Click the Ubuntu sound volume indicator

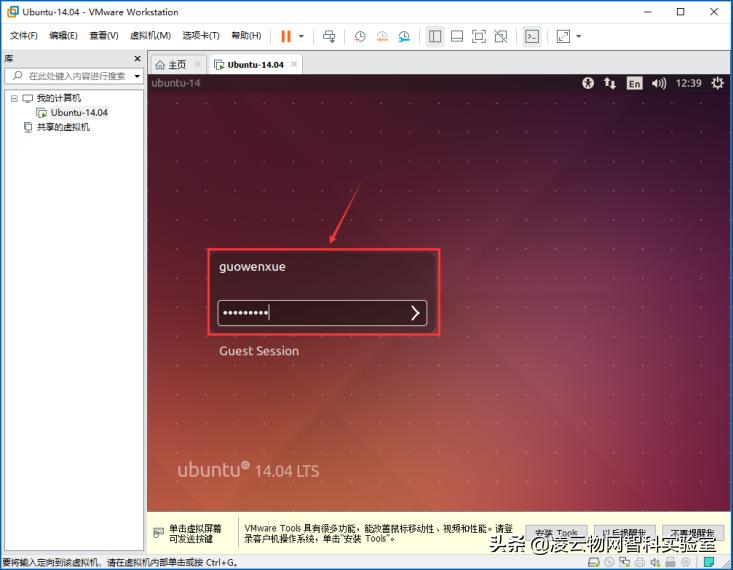659,83
